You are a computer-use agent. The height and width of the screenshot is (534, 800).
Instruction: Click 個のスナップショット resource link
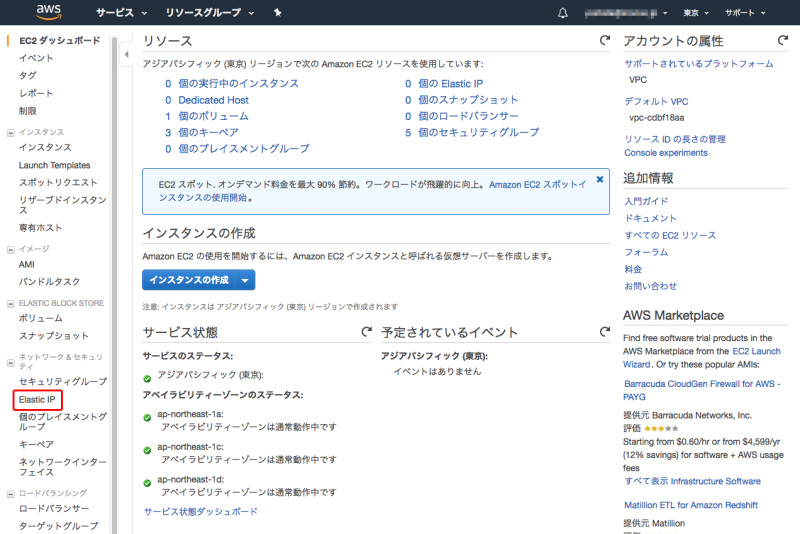pos(468,100)
